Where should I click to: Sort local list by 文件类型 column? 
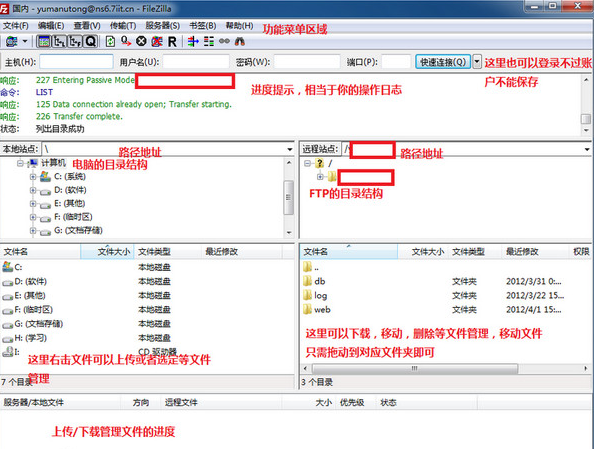click(168, 252)
